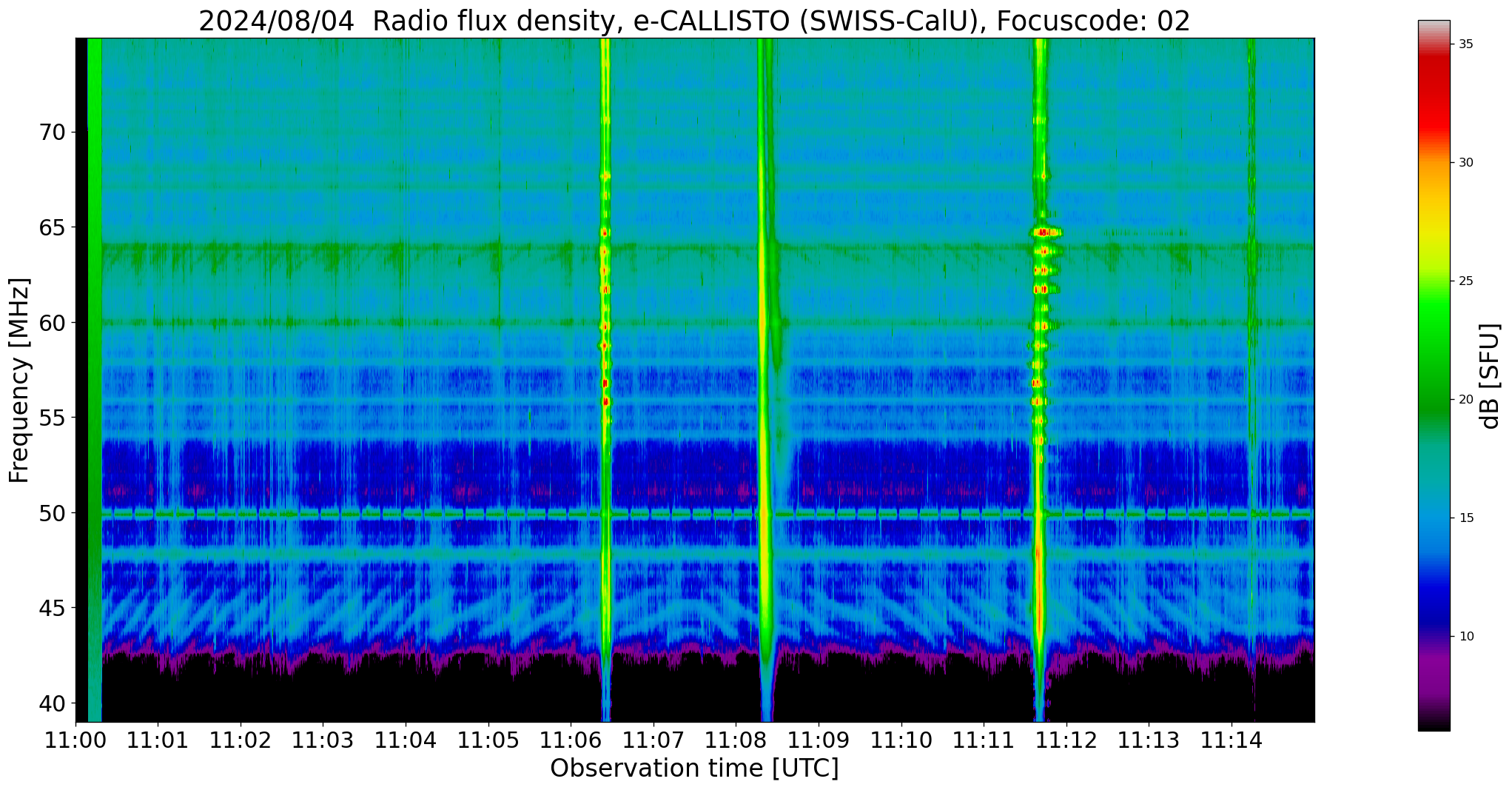Click the radio burst streak near 11:11:40
The width and height of the screenshot is (1512, 790).
(x=1040, y=379)
